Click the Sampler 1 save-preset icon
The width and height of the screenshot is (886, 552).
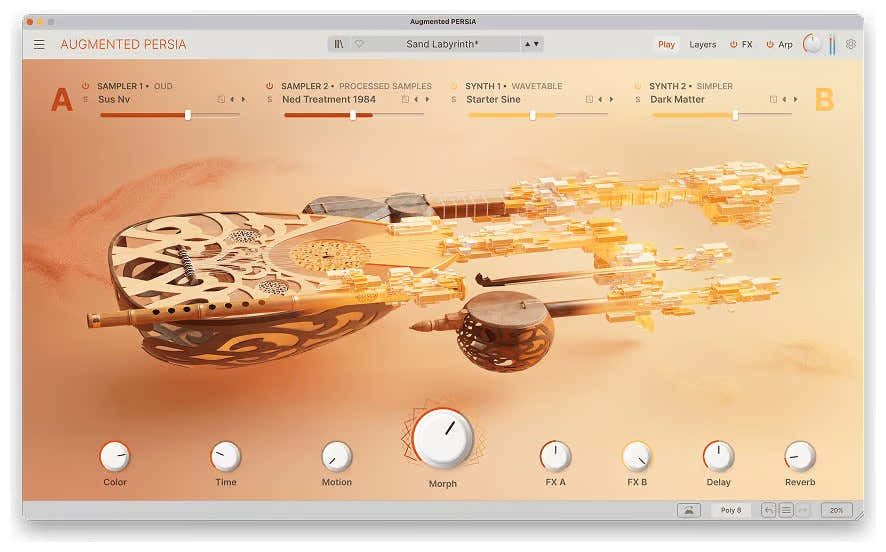click(x=222, y=99)
